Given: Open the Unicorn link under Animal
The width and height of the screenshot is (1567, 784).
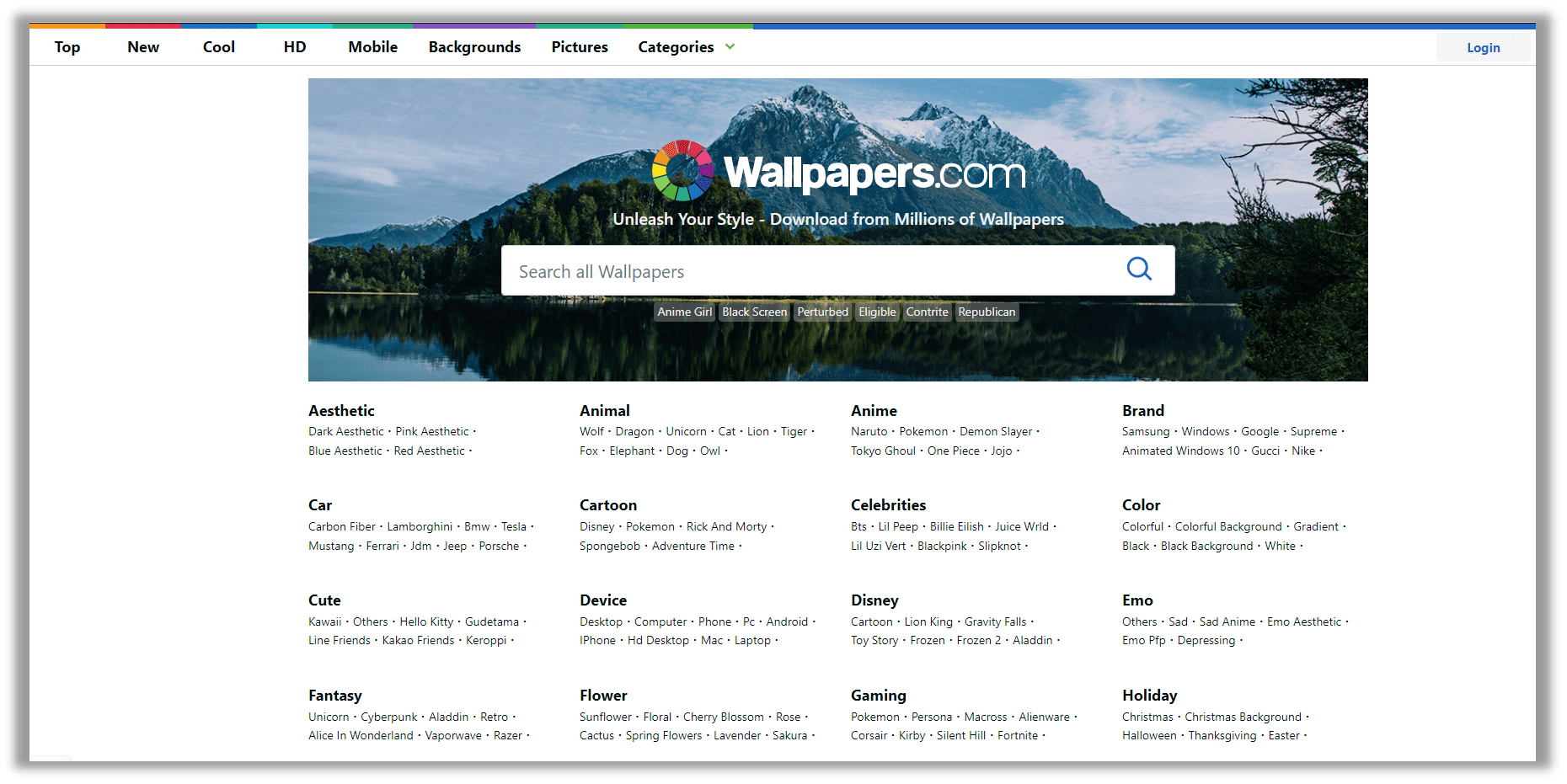Looking at the screenshot, I should pos(687,432).
